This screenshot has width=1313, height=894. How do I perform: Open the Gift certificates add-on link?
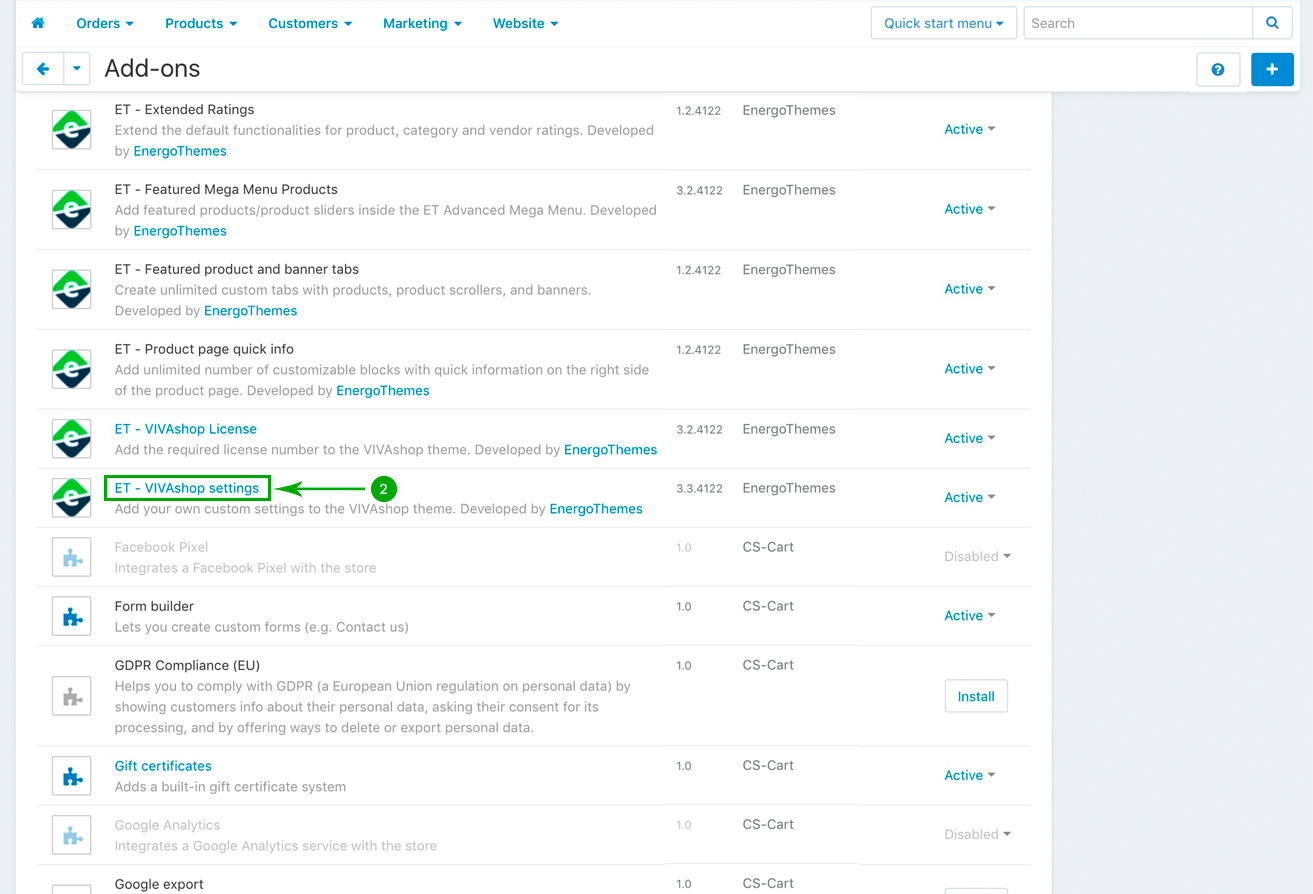point(163,766)
